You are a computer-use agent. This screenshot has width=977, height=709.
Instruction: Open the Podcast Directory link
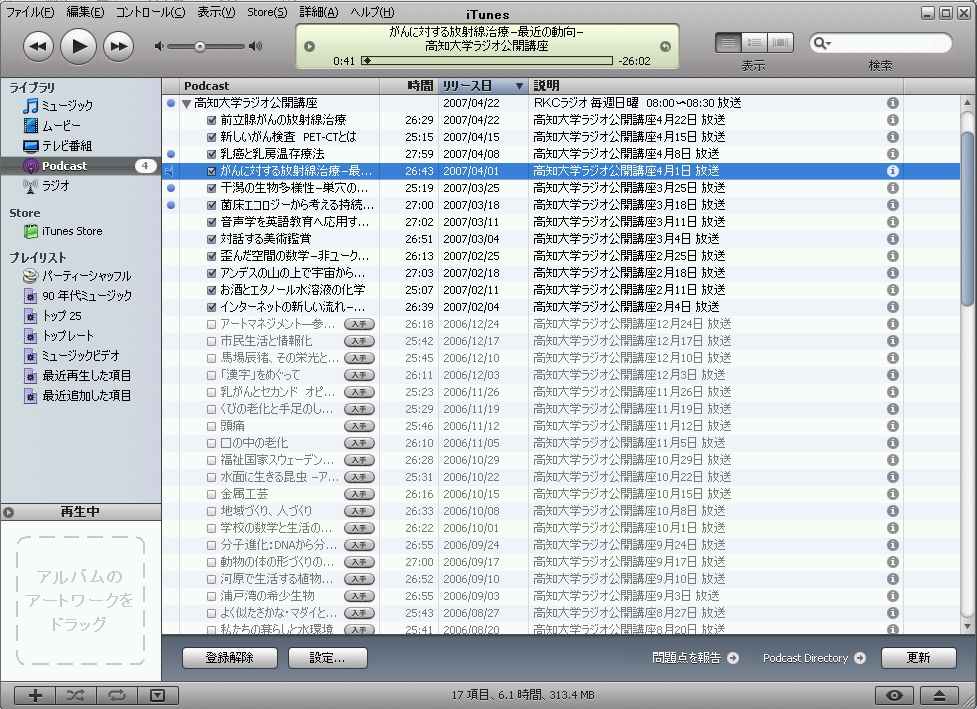(x=814, y=658)
